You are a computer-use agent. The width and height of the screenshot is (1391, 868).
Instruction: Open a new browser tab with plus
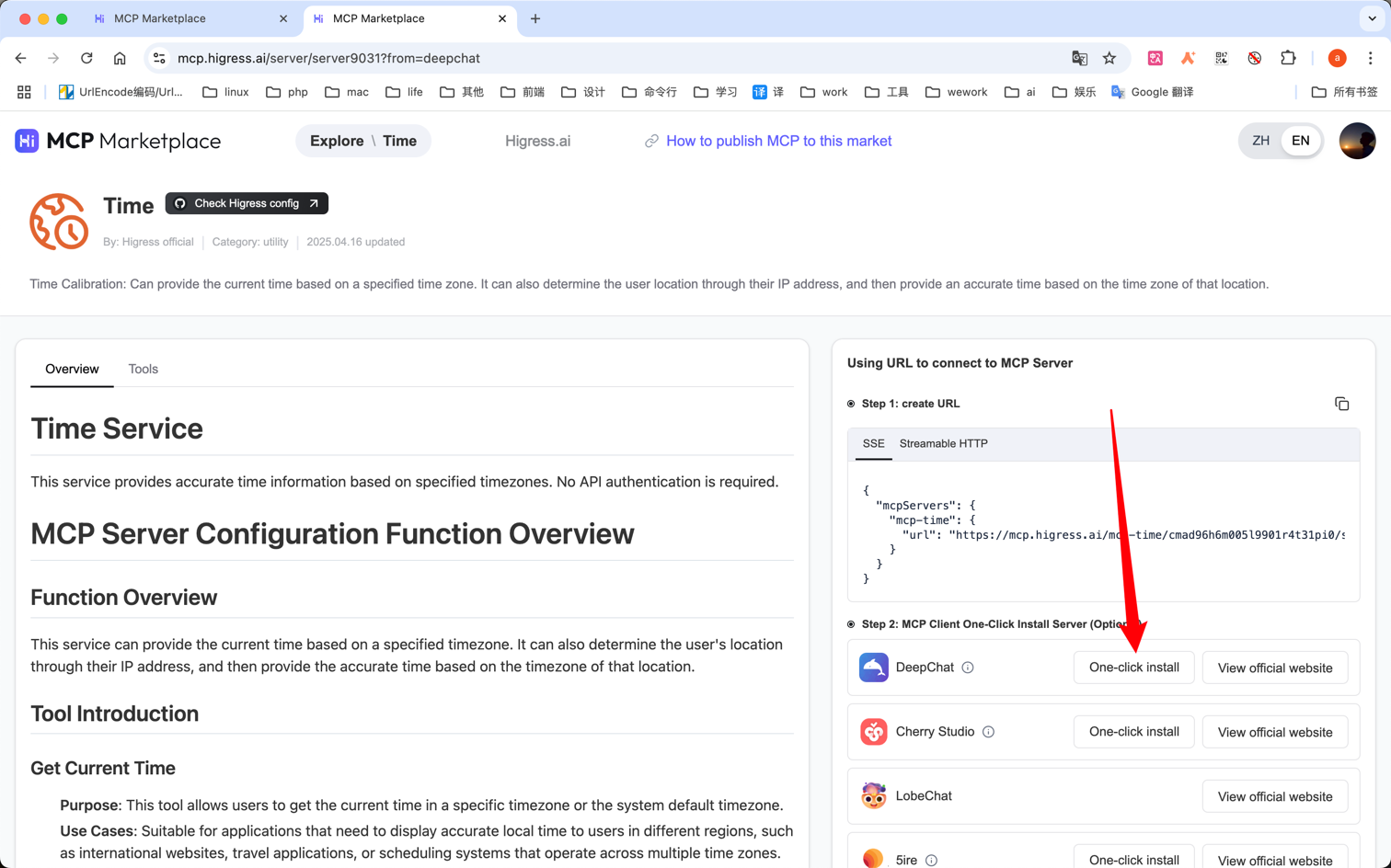click(535, 18)
